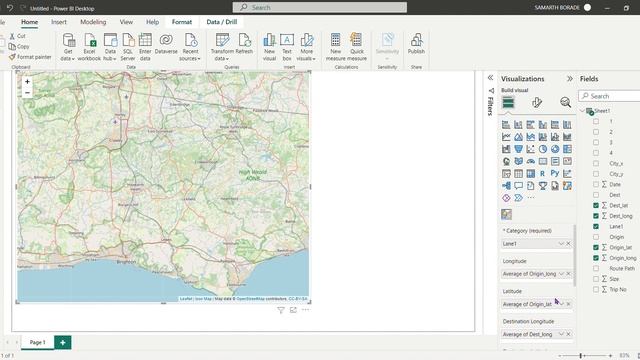
Task: Uncheck the Dest_lat field
Action: pos(596,205)
